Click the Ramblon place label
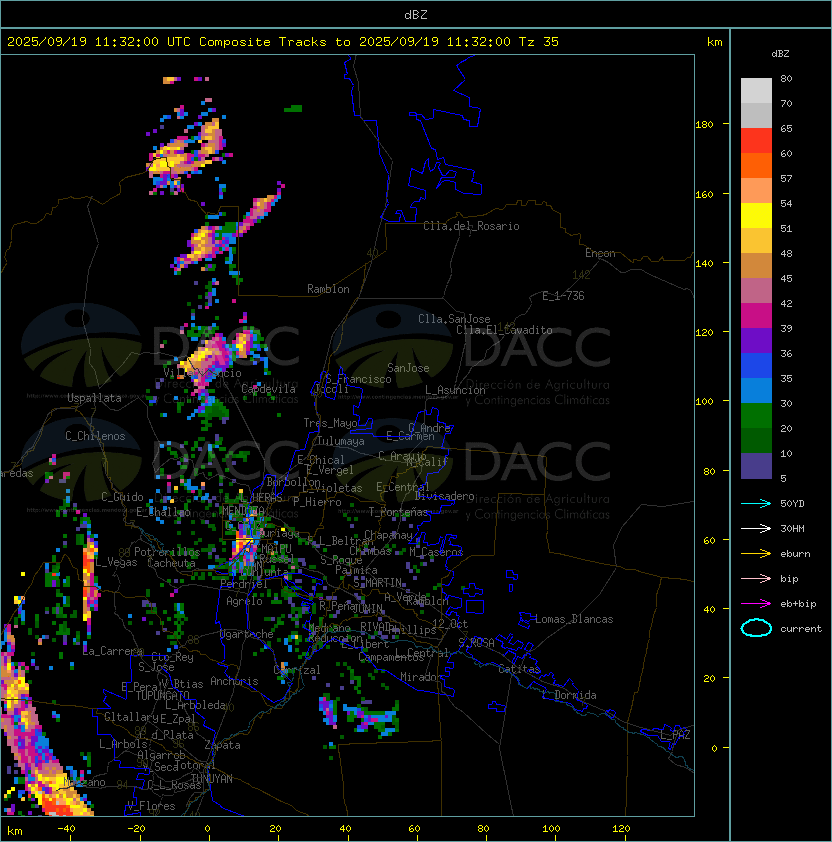This screenshot has height=842, width=832. tap(328, 289)
